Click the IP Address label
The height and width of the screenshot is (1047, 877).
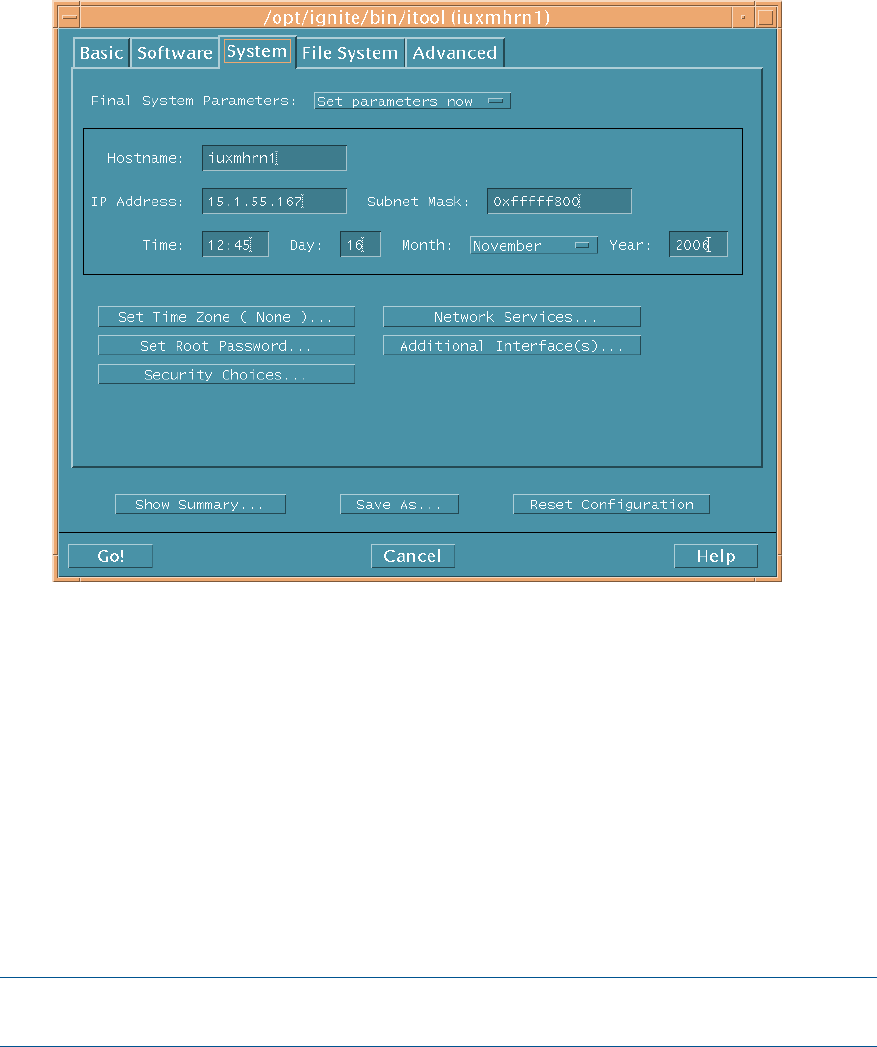click(x=137, y=202)
